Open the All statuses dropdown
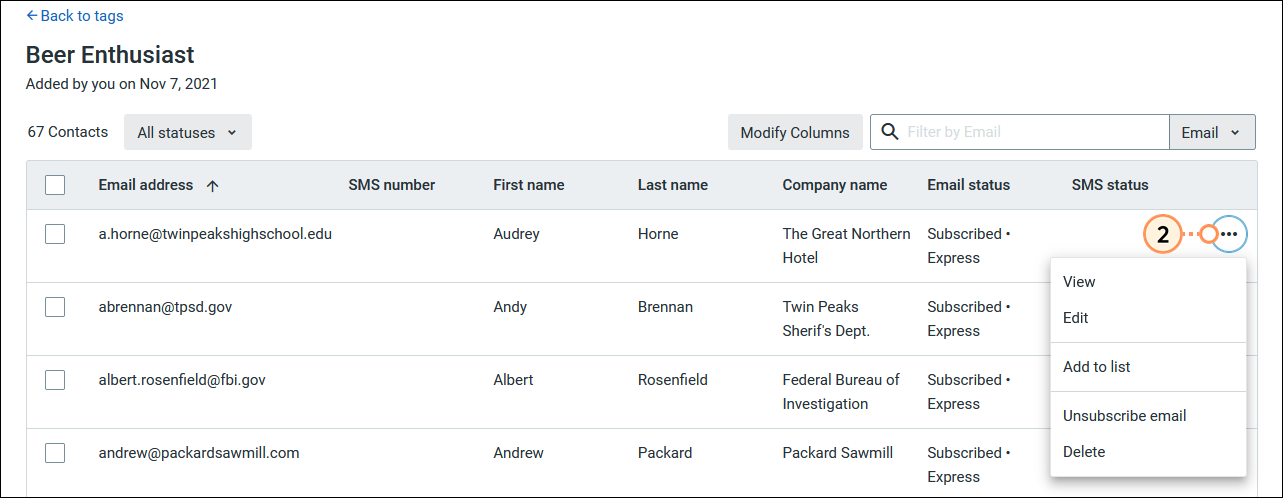The height and width of the screenshot is (498, 1283). (x=188, y=132)
